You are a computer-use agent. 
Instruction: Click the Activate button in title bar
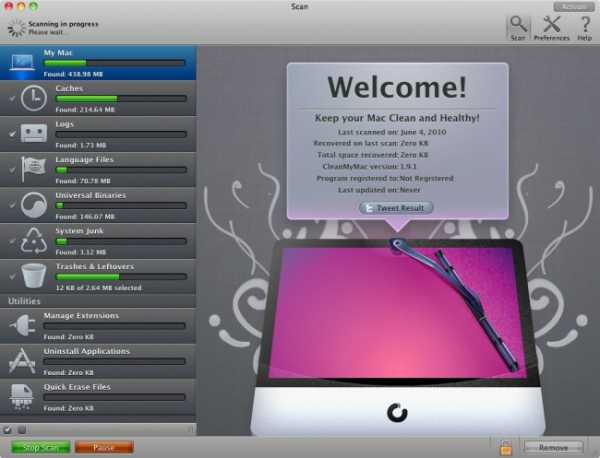[x=573, y=6]
